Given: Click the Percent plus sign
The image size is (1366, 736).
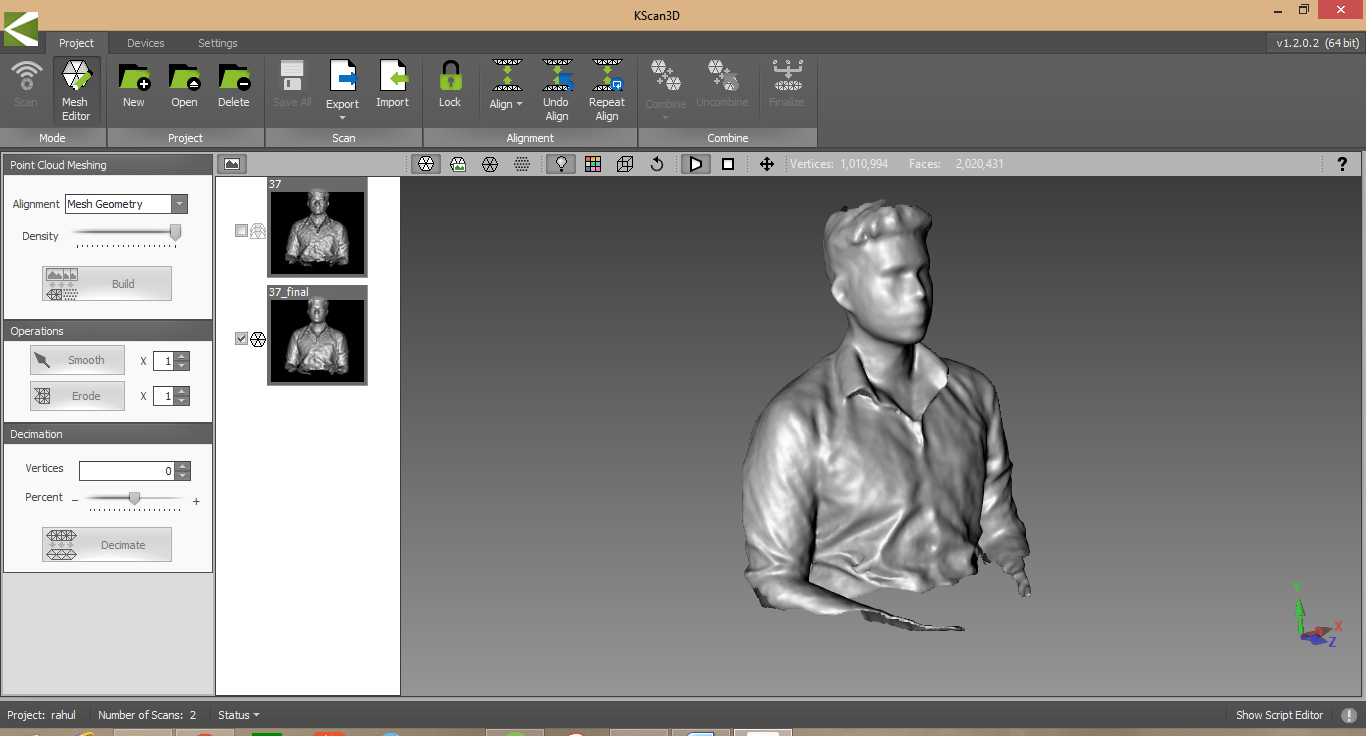Looking at the screenshot, I should coord(196,502).
